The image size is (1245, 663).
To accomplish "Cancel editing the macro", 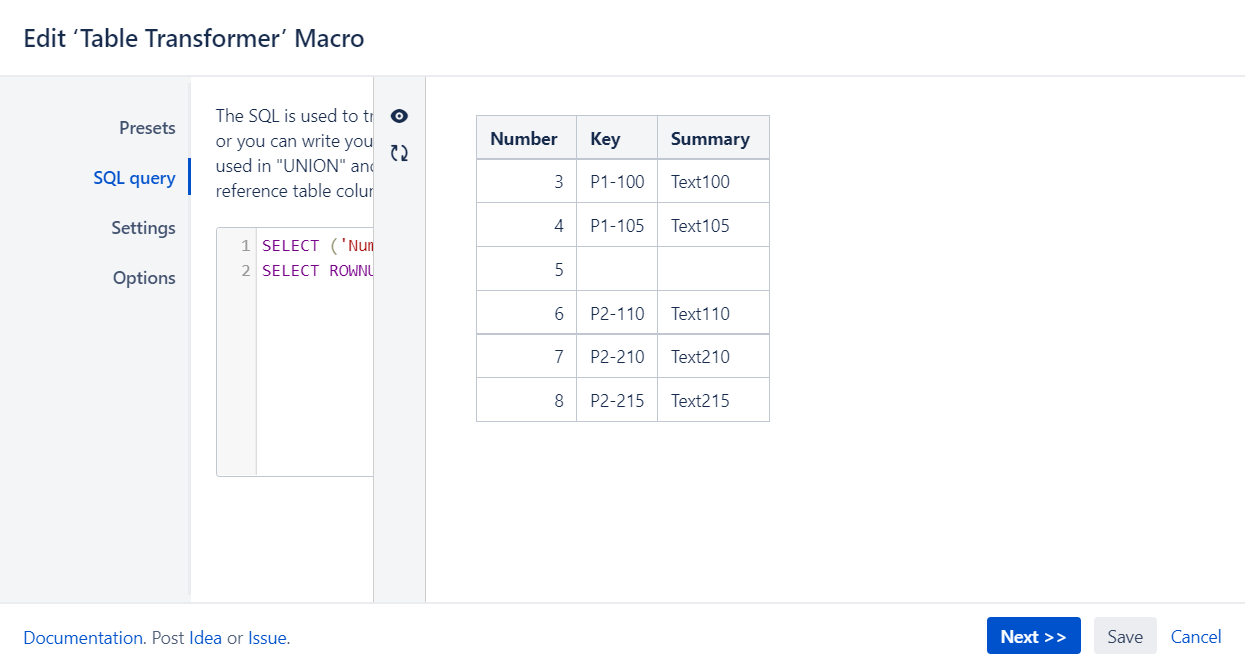I will (x=1196, y=636).
